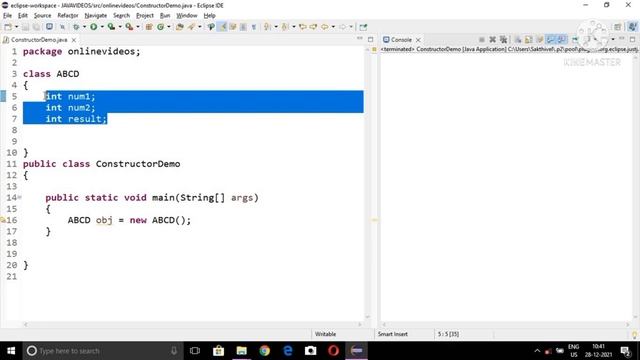The width and height of the screenshot is (640, 360).
Task: Expand the Back history dropdown arrow
Action: point(333,27)
